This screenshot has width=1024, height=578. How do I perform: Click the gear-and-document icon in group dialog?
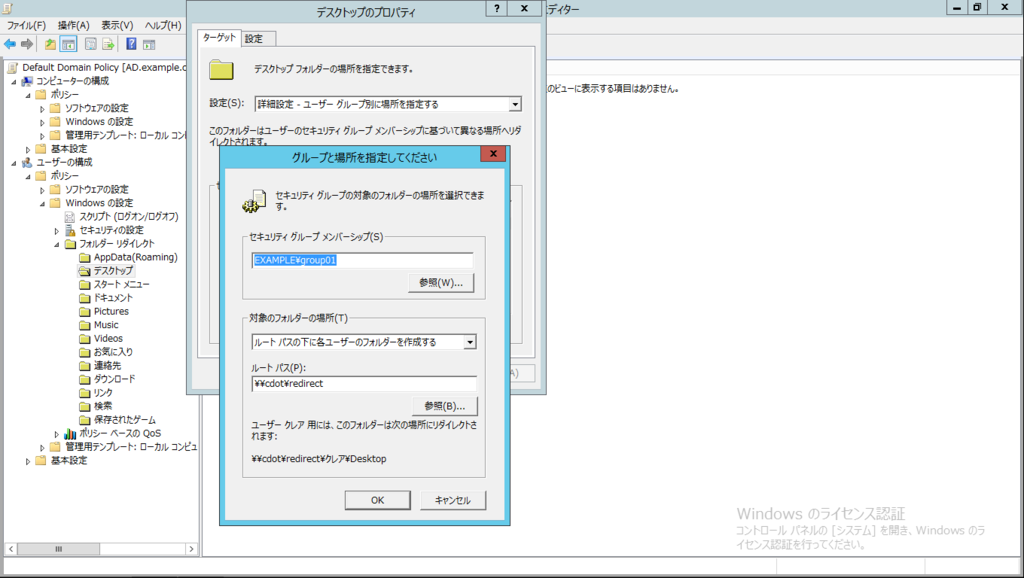click(254, 201)
